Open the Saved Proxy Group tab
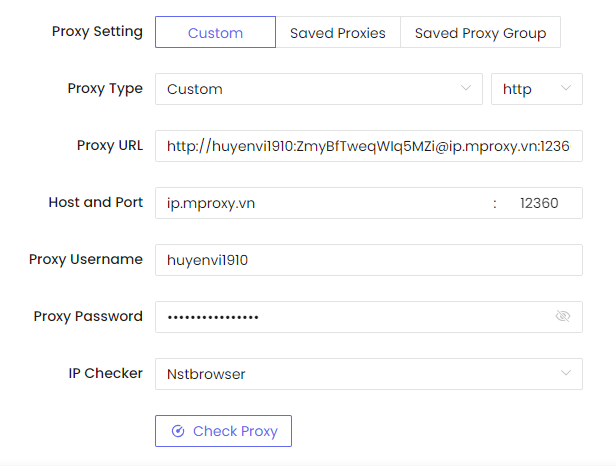616x466 pixels. click(480, 32)
